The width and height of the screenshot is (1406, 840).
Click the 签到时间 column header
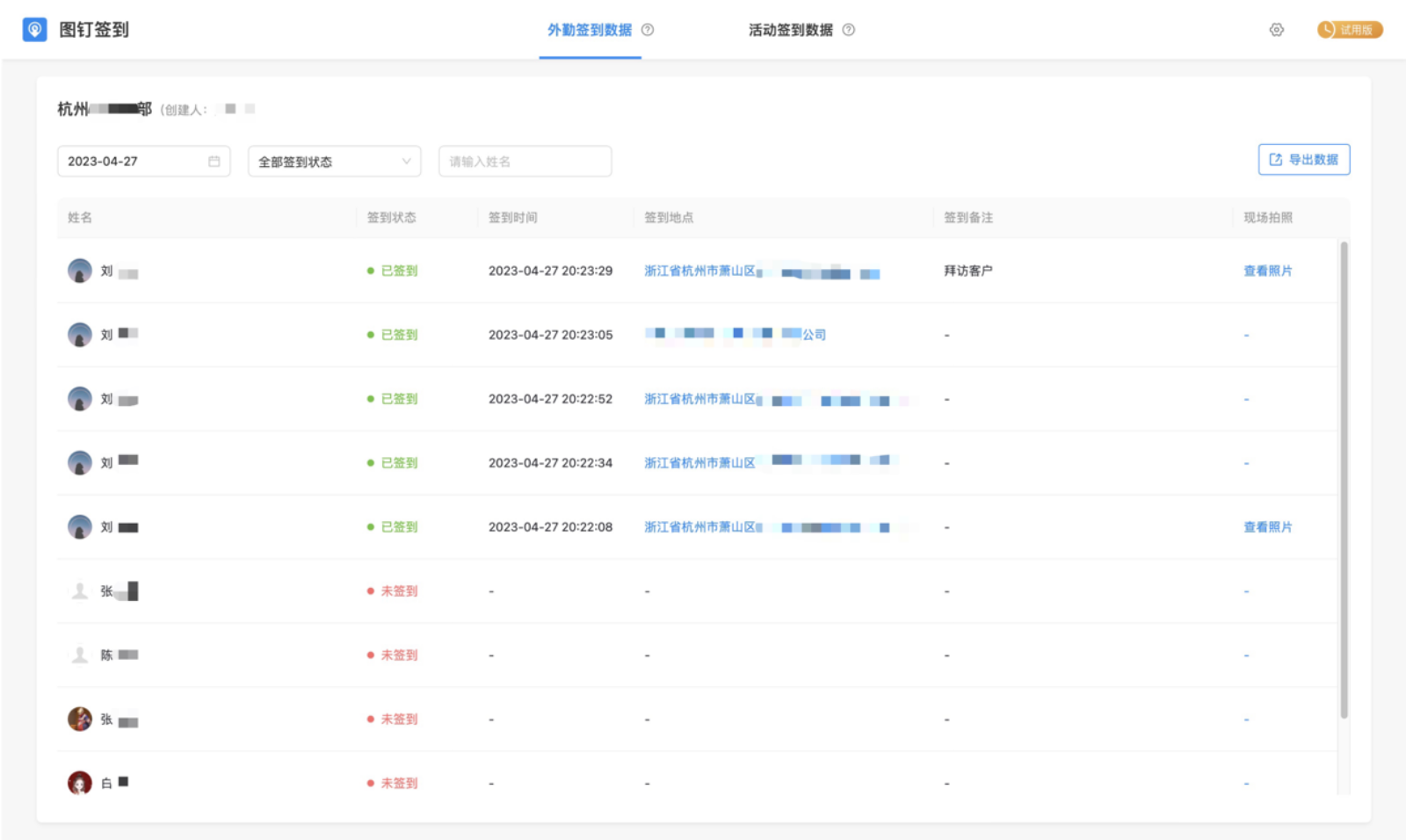coord(512,218)
